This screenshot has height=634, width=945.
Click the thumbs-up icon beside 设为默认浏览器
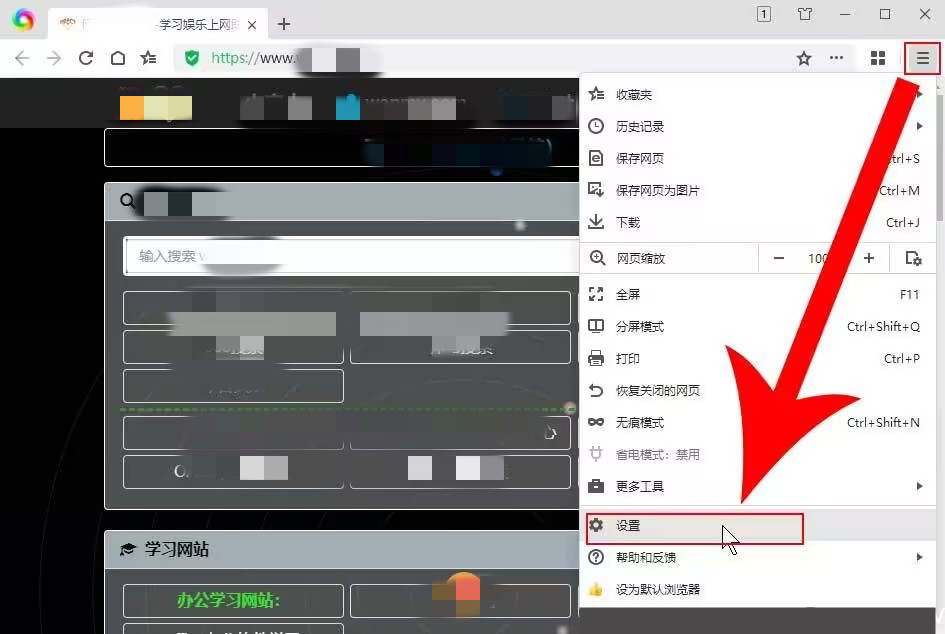click(596, 589)
